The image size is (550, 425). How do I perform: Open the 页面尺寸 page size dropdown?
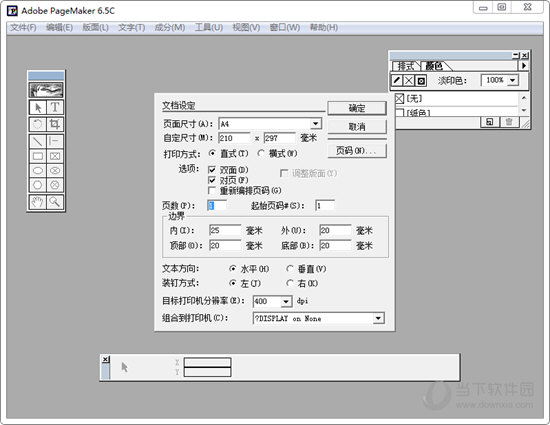[x=315, y=124]
